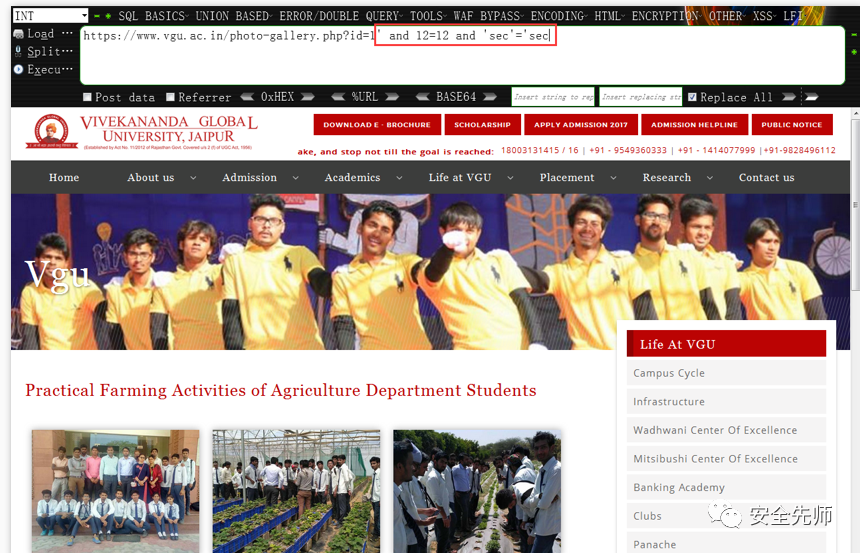Open the XSS dropdown menu
Image resolution: width=860 pixels, height=553 pixels.
[764, 16]
